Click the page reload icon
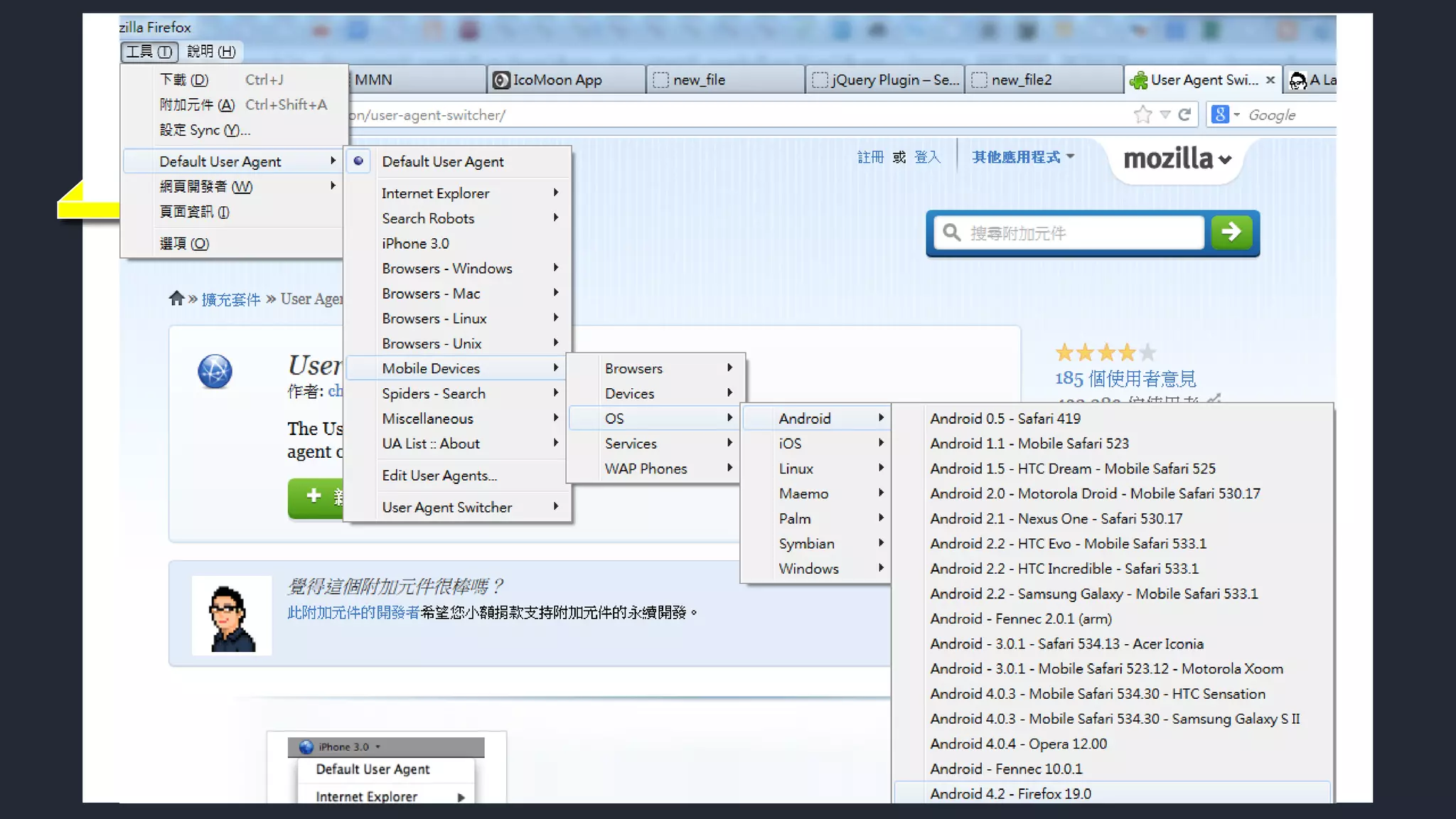Viewport: 1456px width, 819px height. [1184, 114]
